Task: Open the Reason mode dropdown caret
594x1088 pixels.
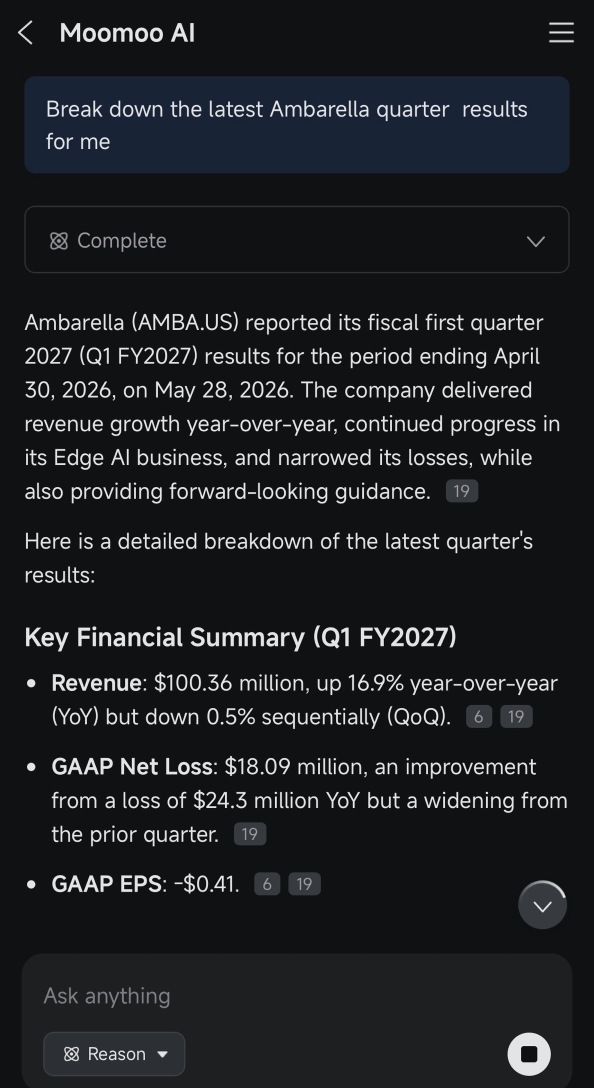Action: tap(162, 1054)
